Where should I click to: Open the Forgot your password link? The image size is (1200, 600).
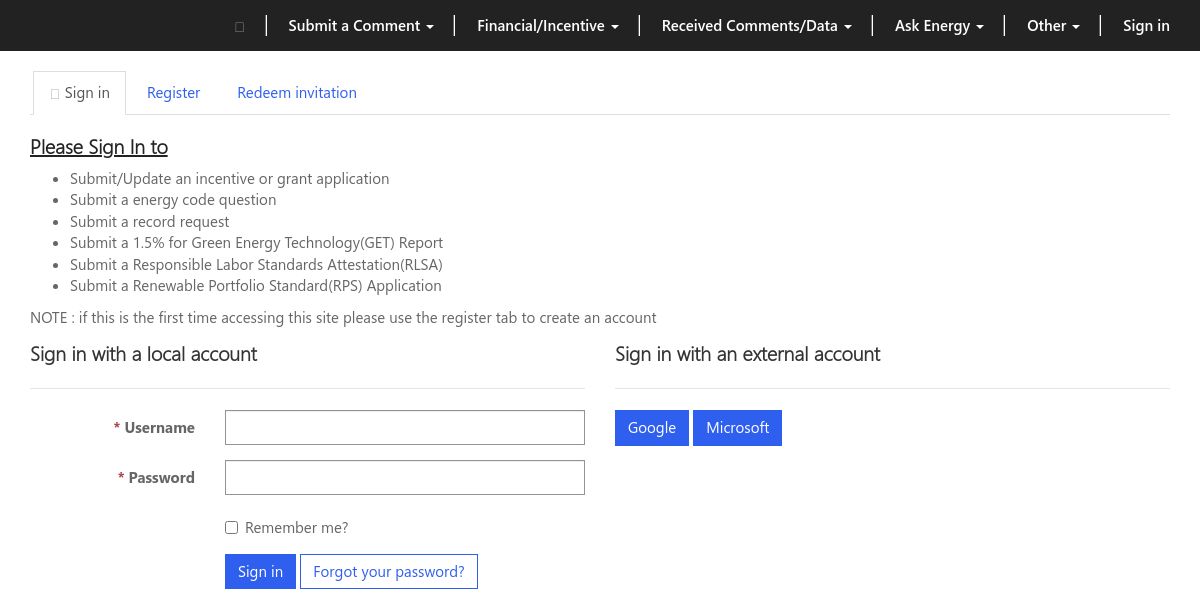388,572
